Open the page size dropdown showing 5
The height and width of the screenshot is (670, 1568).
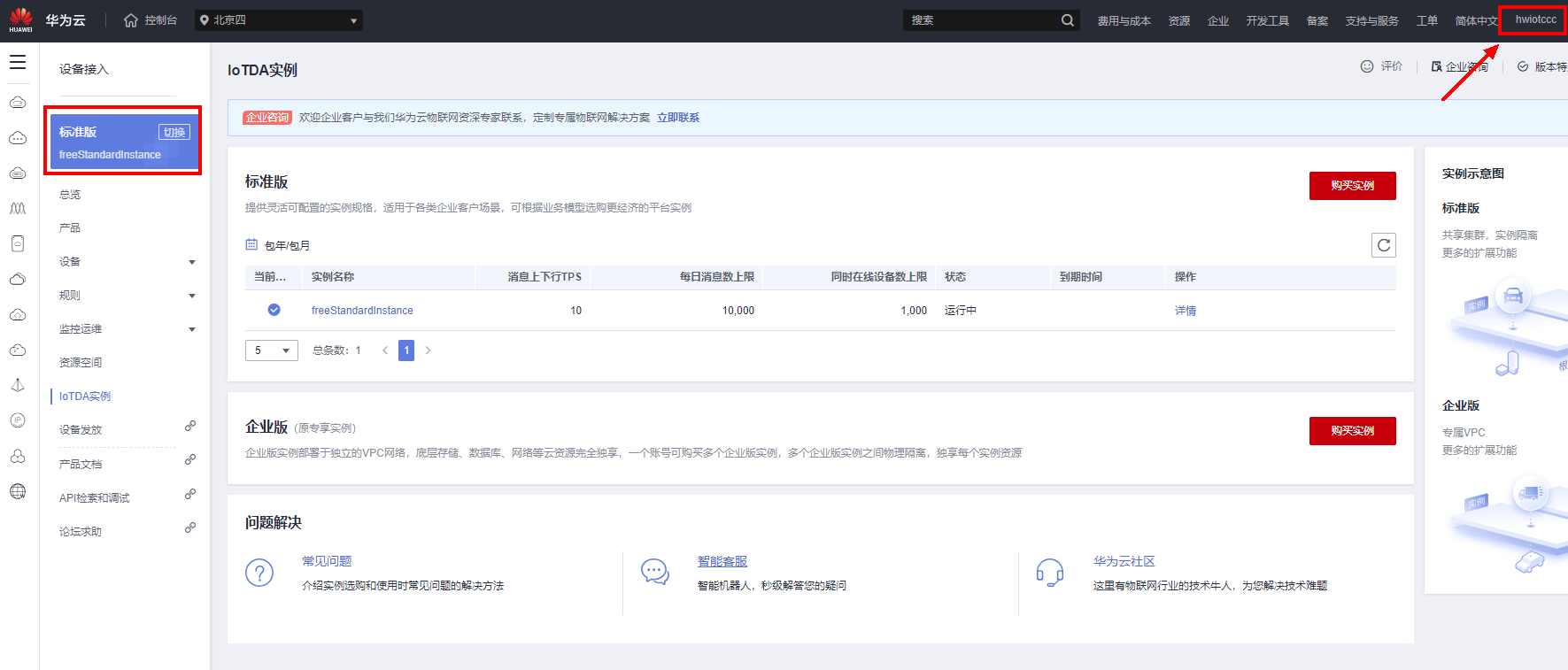coord(272,350)
